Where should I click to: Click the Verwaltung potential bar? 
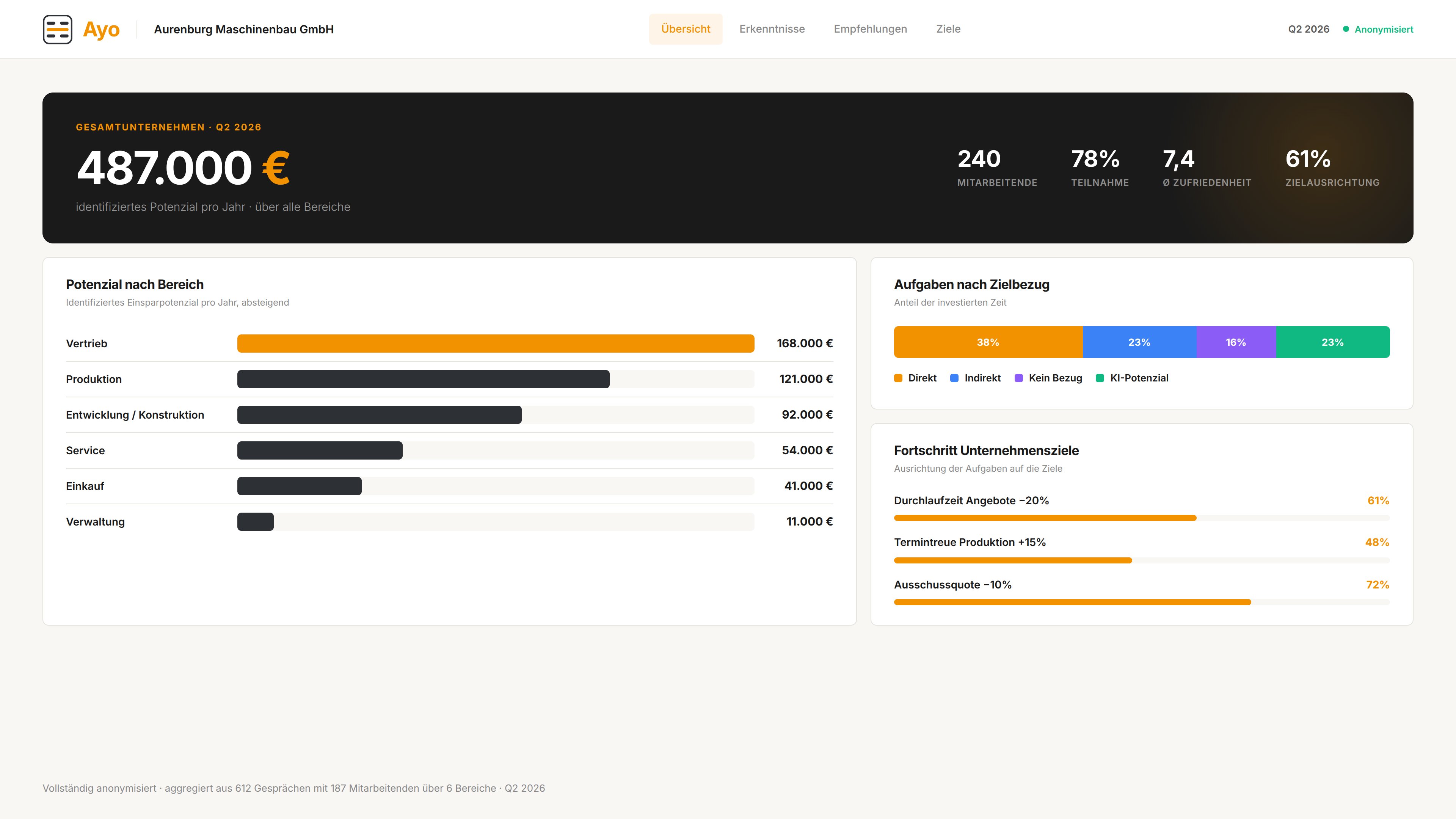pyautogui.click(x=256, y=522)
